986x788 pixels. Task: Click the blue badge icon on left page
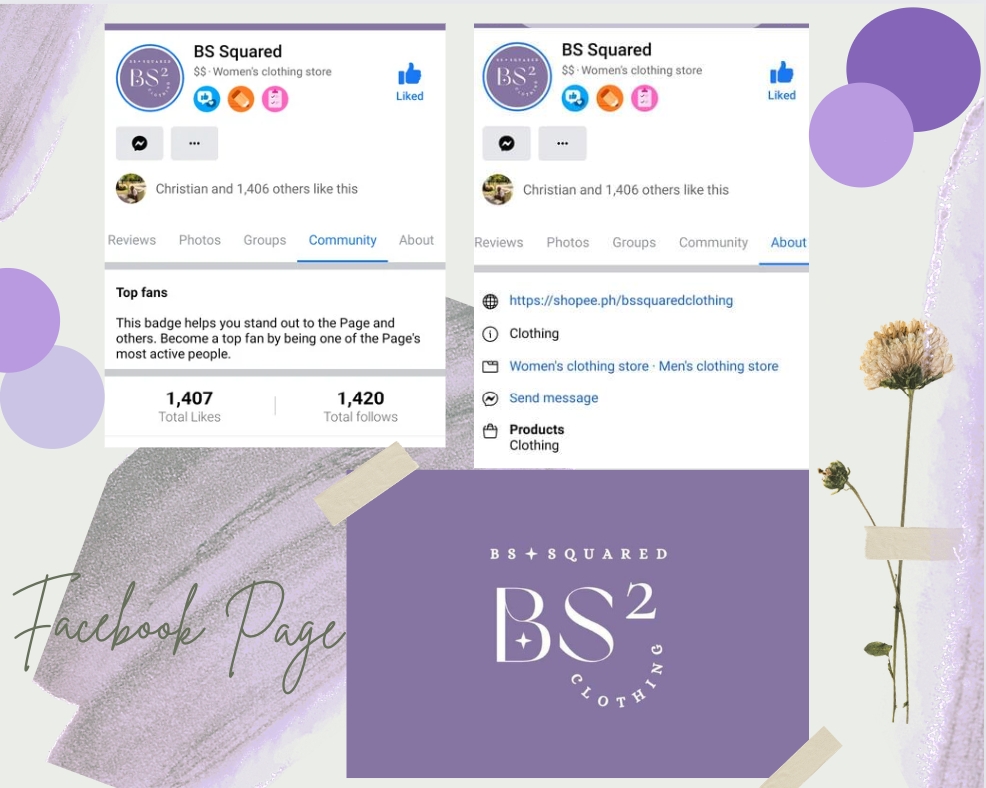tap(207, 99)
